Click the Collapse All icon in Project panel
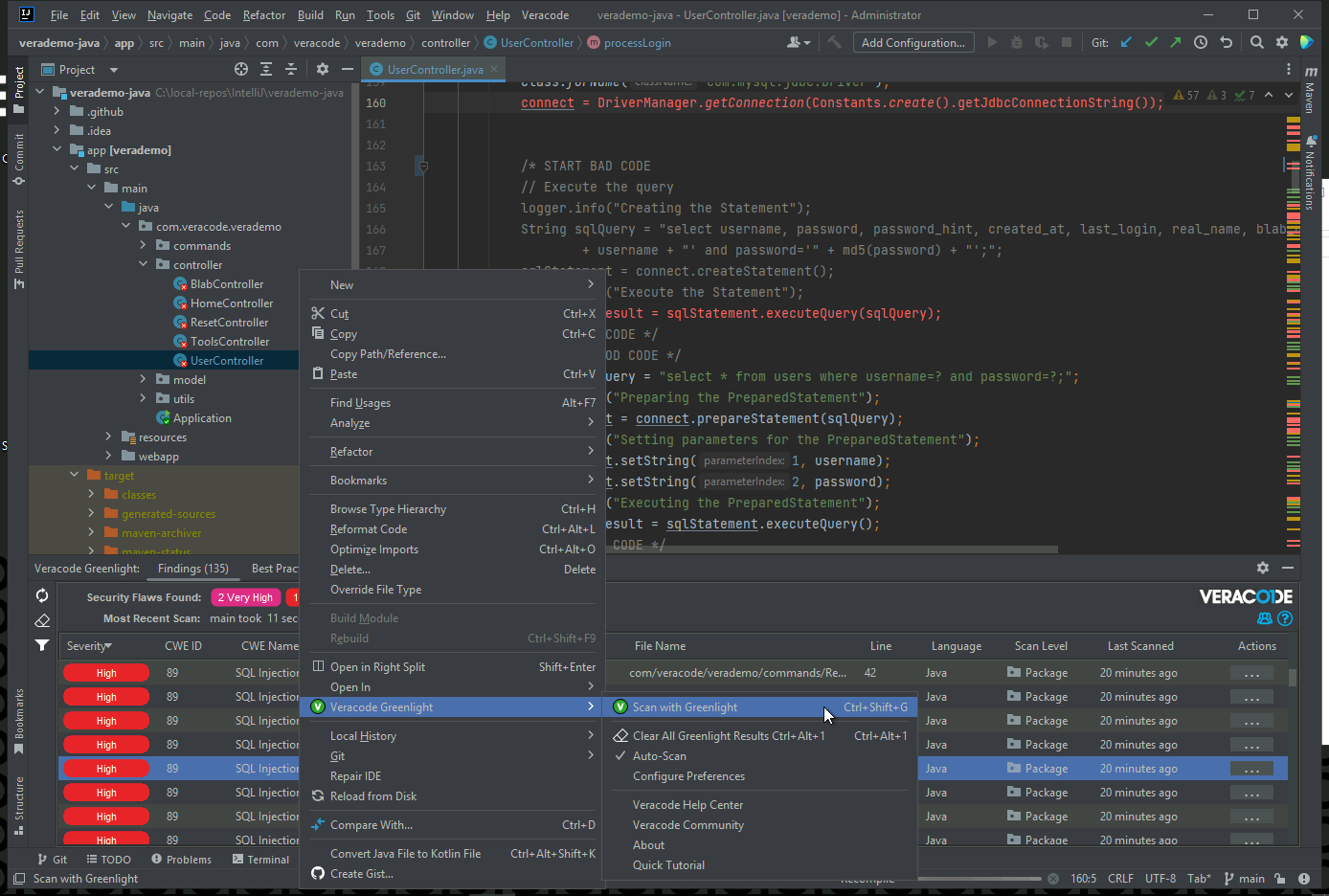This screenshot has width=1329, height=896. coord(291,69)
